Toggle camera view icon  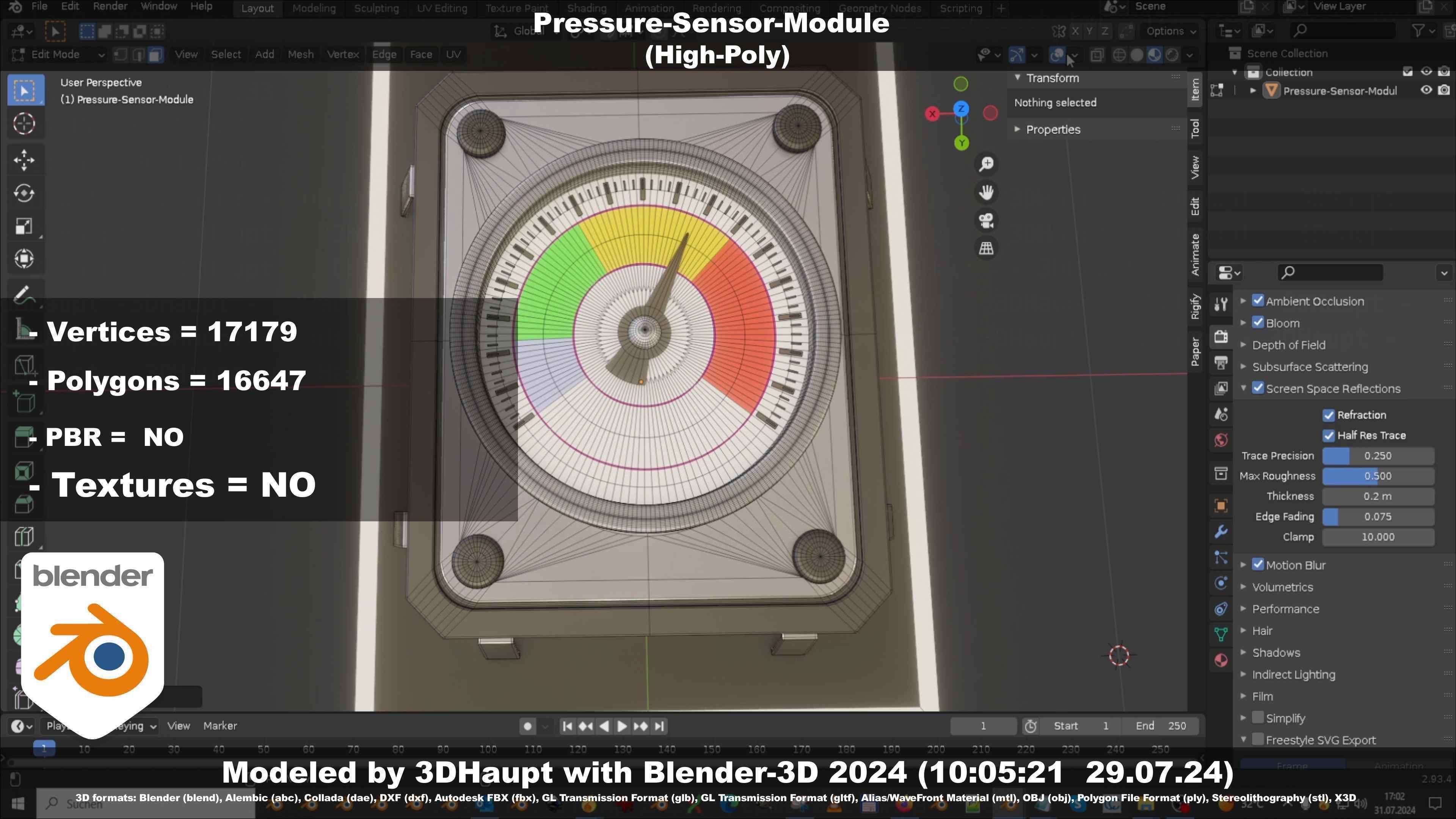pyautogui.click(x=986, y=220)
